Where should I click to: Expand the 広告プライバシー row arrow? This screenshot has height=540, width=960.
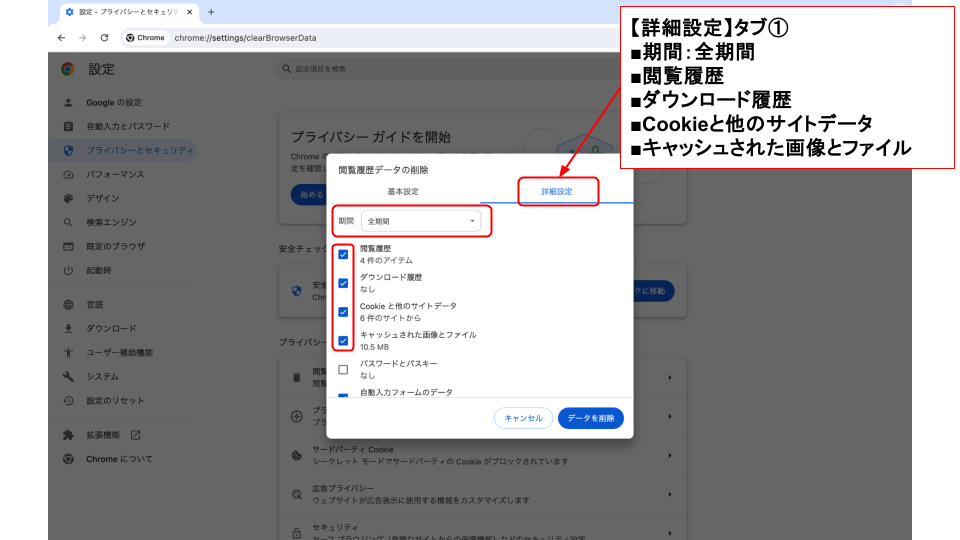pyautogui.click(x=668, y=493)
